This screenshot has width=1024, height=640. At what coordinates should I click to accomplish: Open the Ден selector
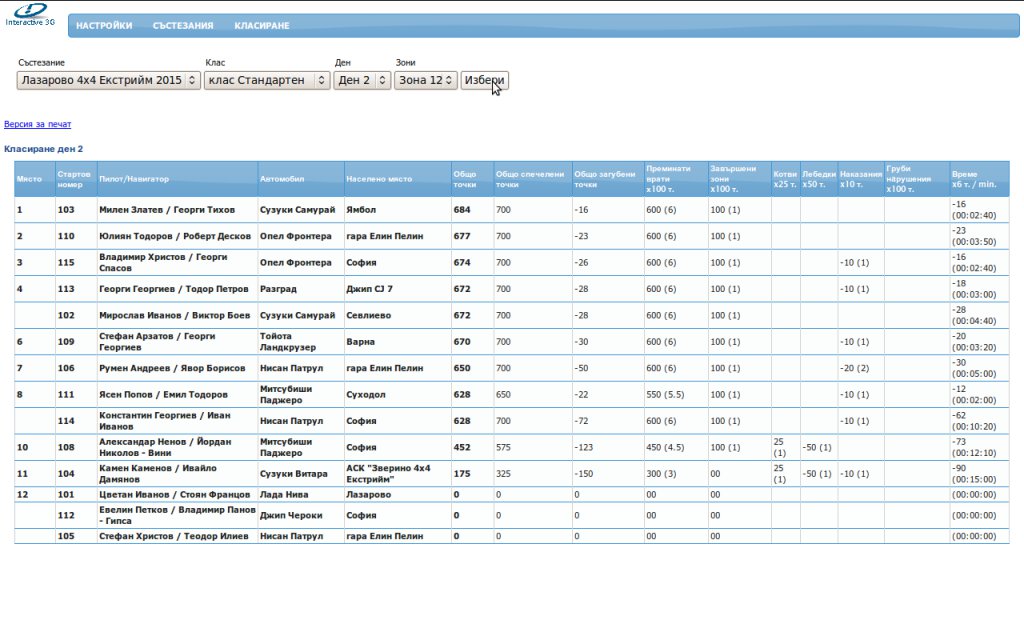tap(362, 80)
